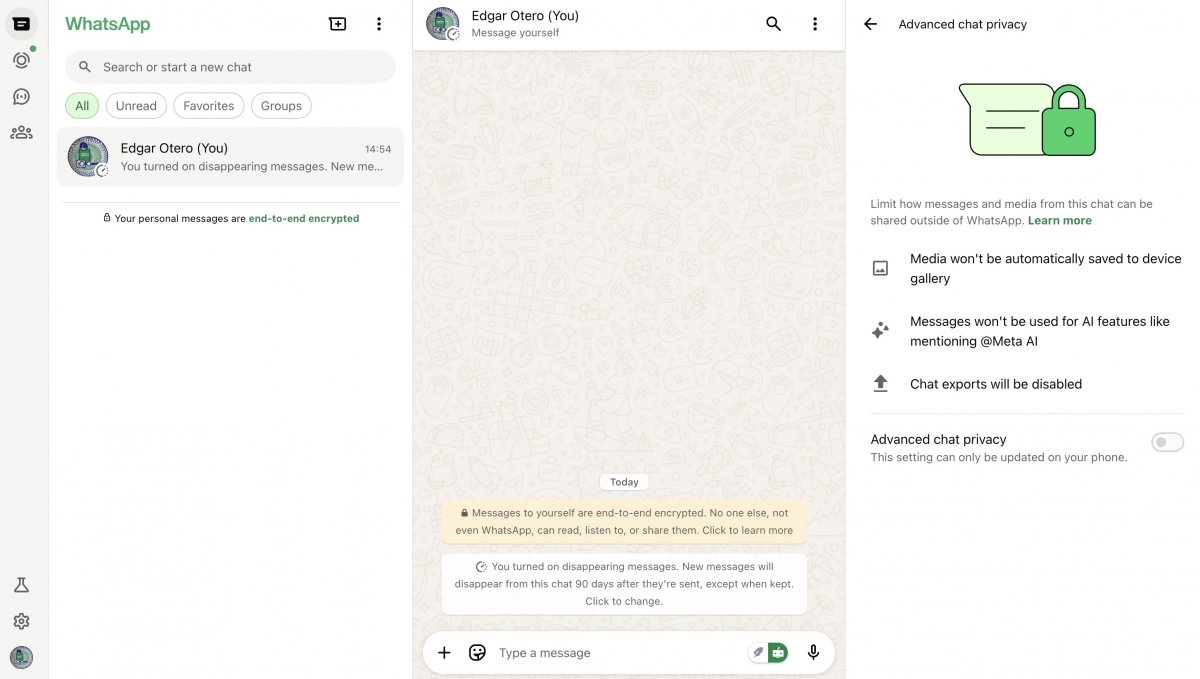Click the WhatsApp title heading
Viewport: 1200px width, 679px height.
tap(108, 24)
